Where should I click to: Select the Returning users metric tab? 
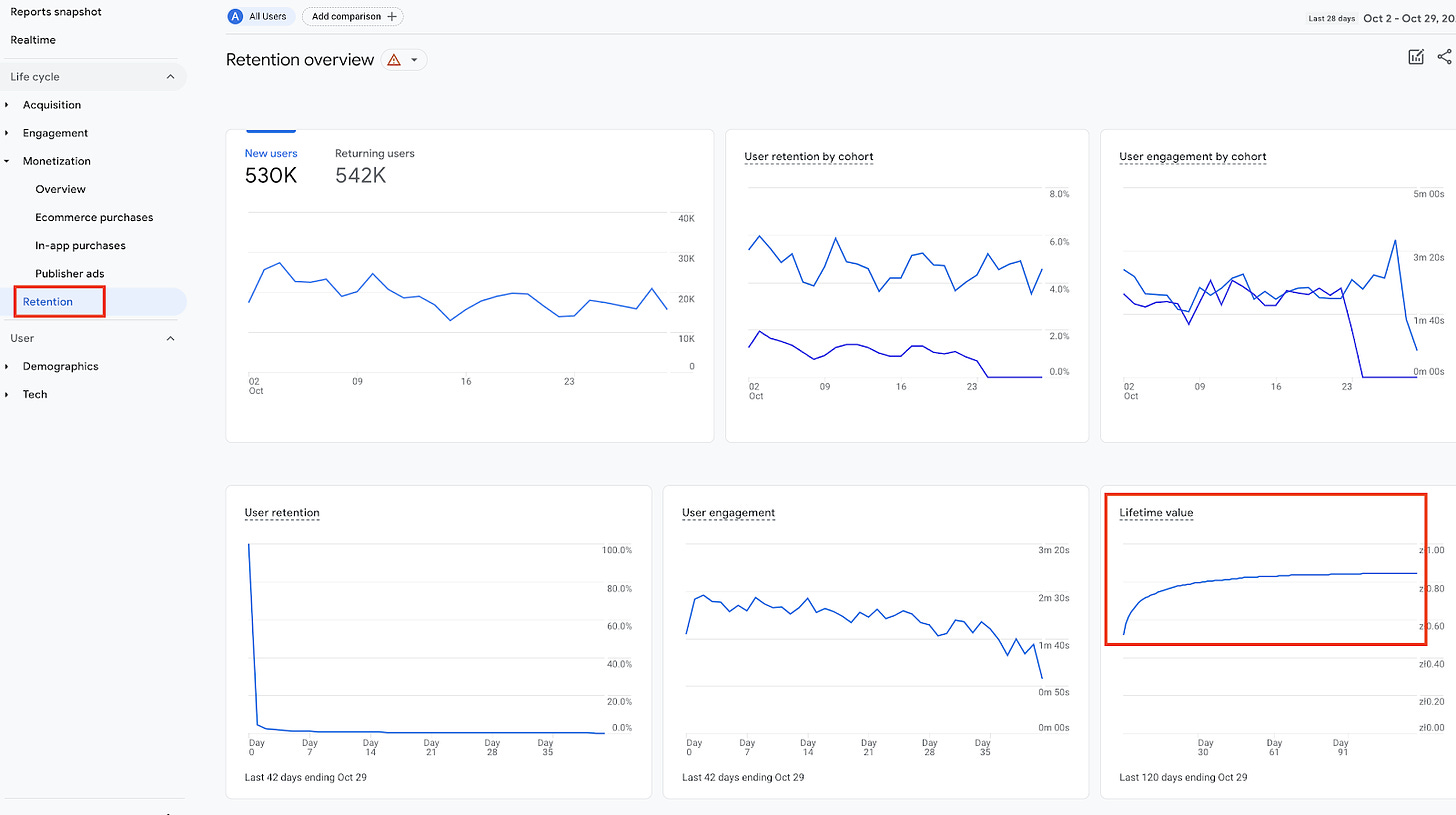point(375,153)
